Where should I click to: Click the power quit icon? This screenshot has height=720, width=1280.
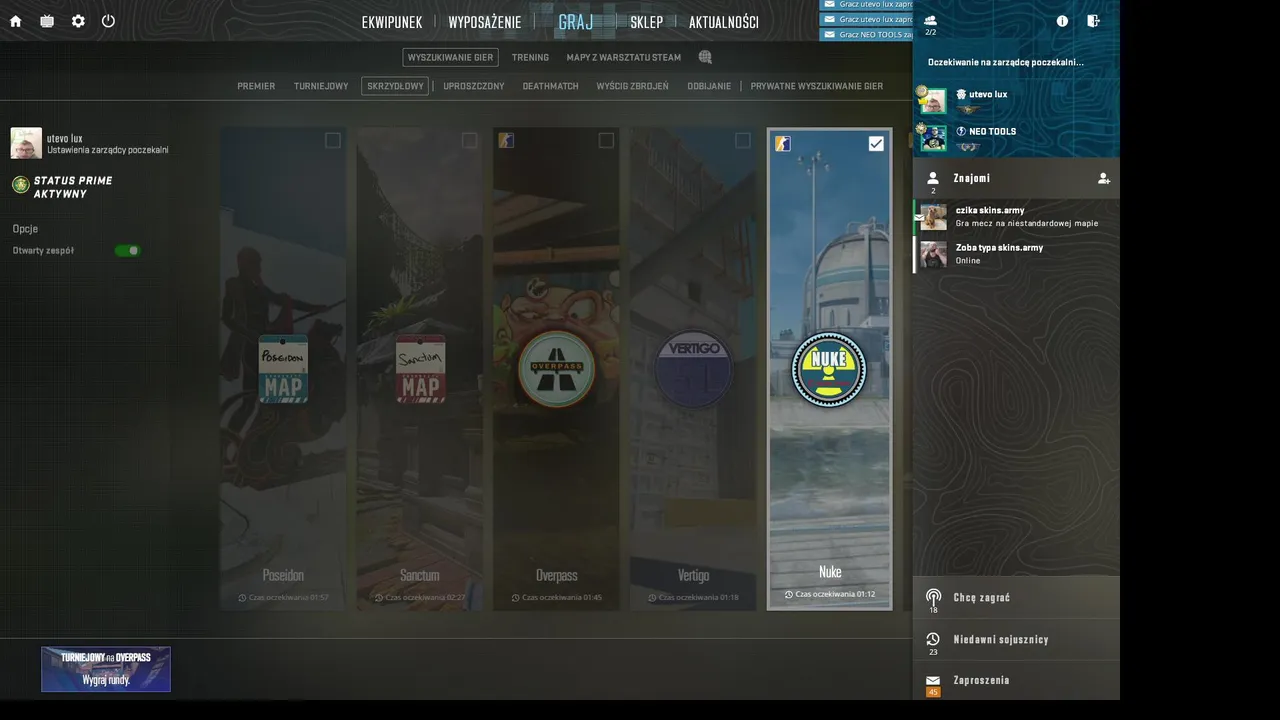pos(108,21)
